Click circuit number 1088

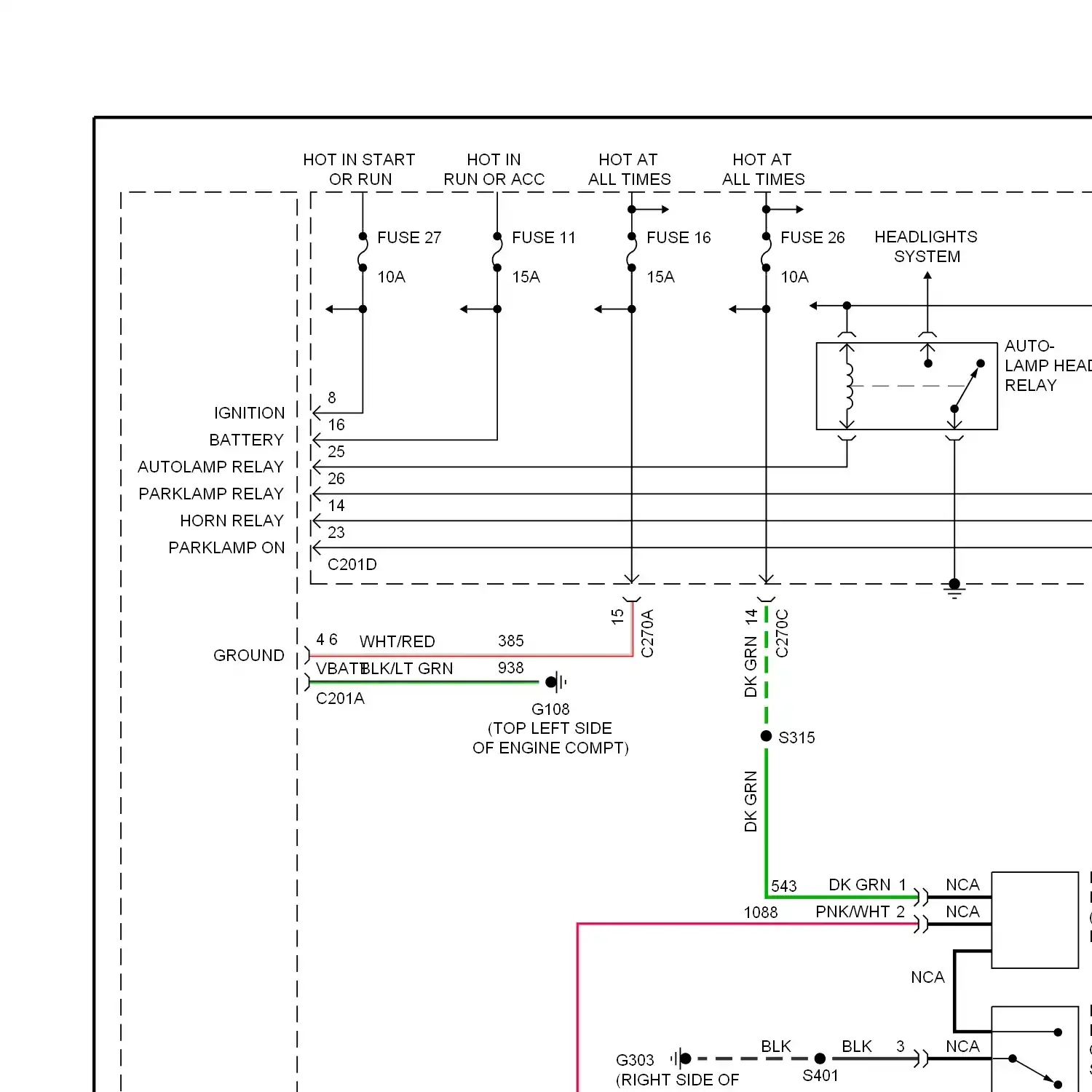(761, 913)
